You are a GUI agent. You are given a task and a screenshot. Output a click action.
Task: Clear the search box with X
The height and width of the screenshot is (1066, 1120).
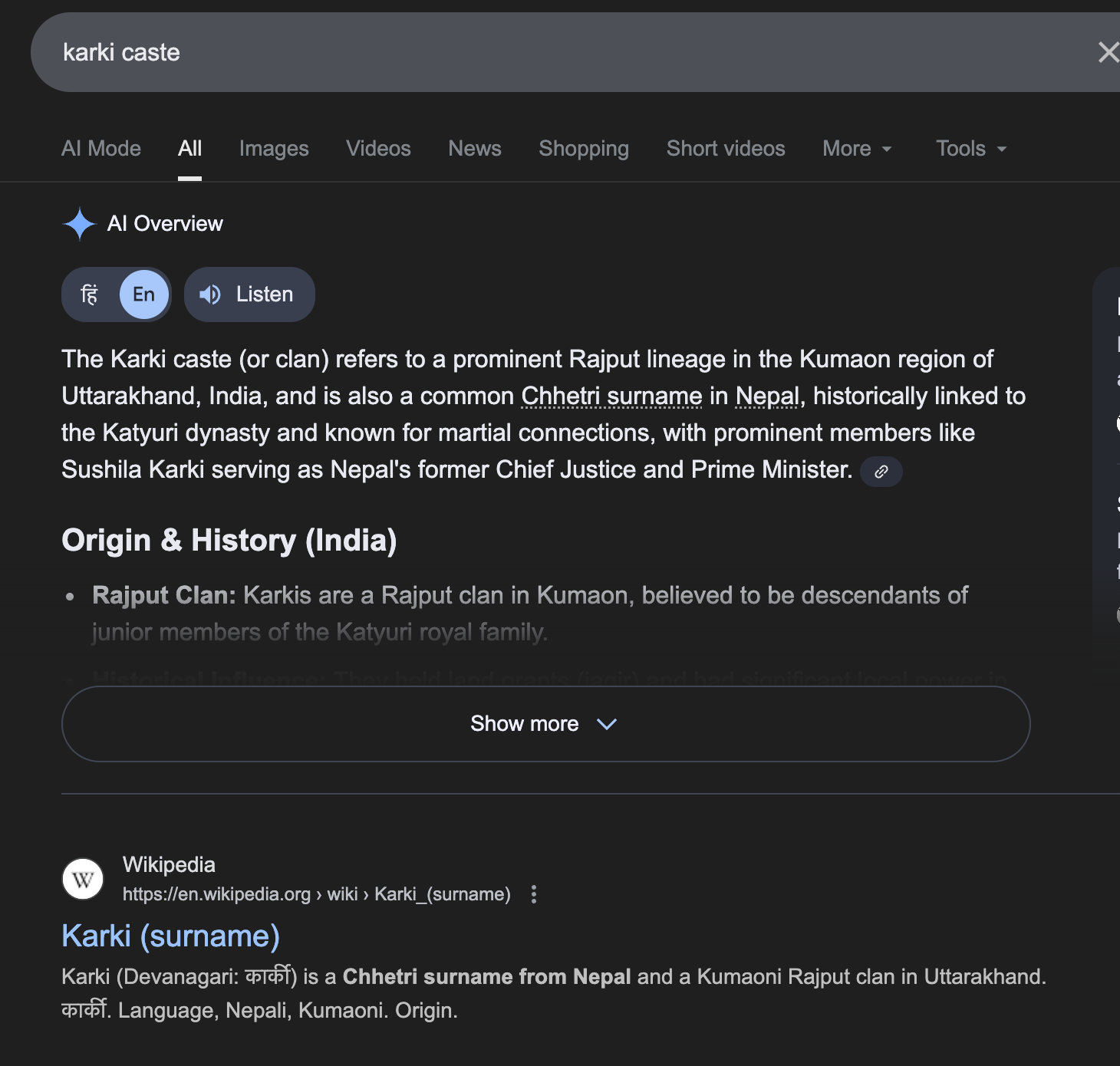1107,52
